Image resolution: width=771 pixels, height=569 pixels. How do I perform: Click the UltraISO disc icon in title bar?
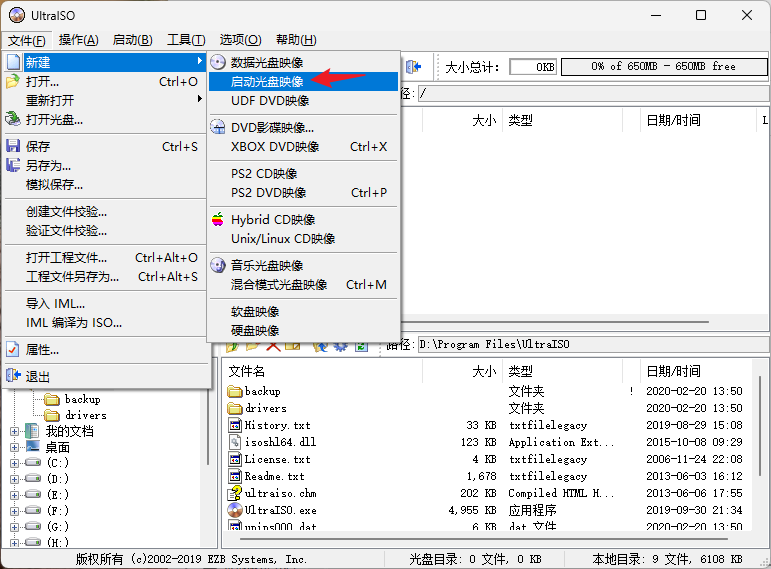[x=17, y=15]
